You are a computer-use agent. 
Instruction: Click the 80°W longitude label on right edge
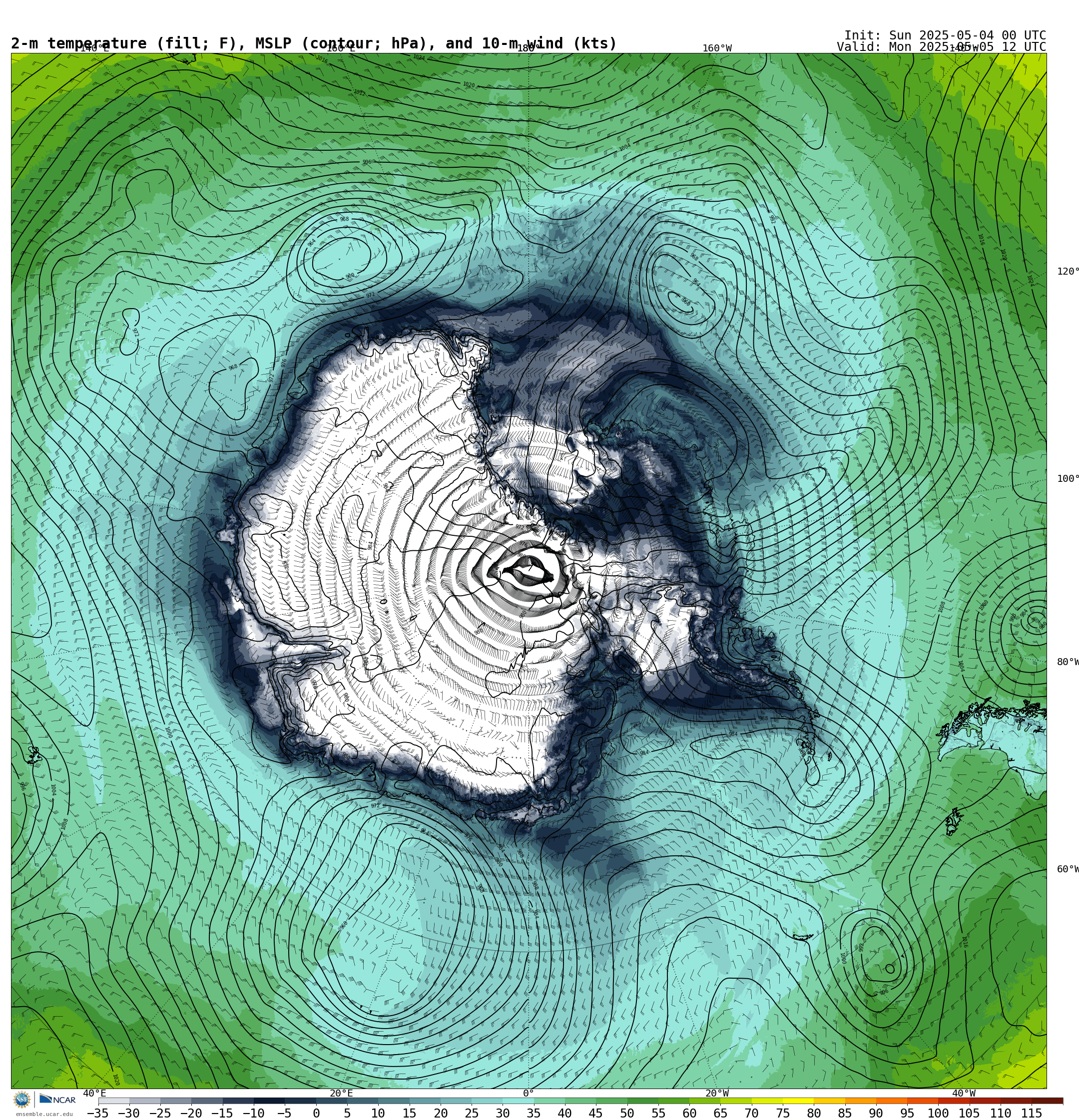pos(1068,662)
